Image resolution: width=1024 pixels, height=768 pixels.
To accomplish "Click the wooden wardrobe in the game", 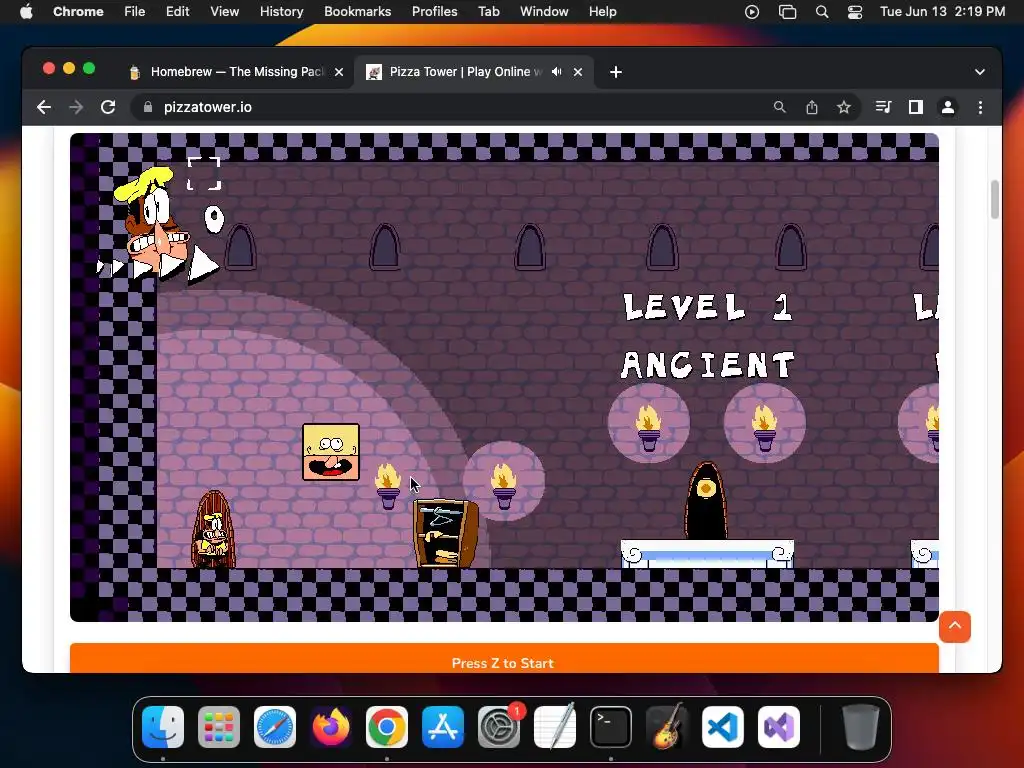I will pos(446,533).
